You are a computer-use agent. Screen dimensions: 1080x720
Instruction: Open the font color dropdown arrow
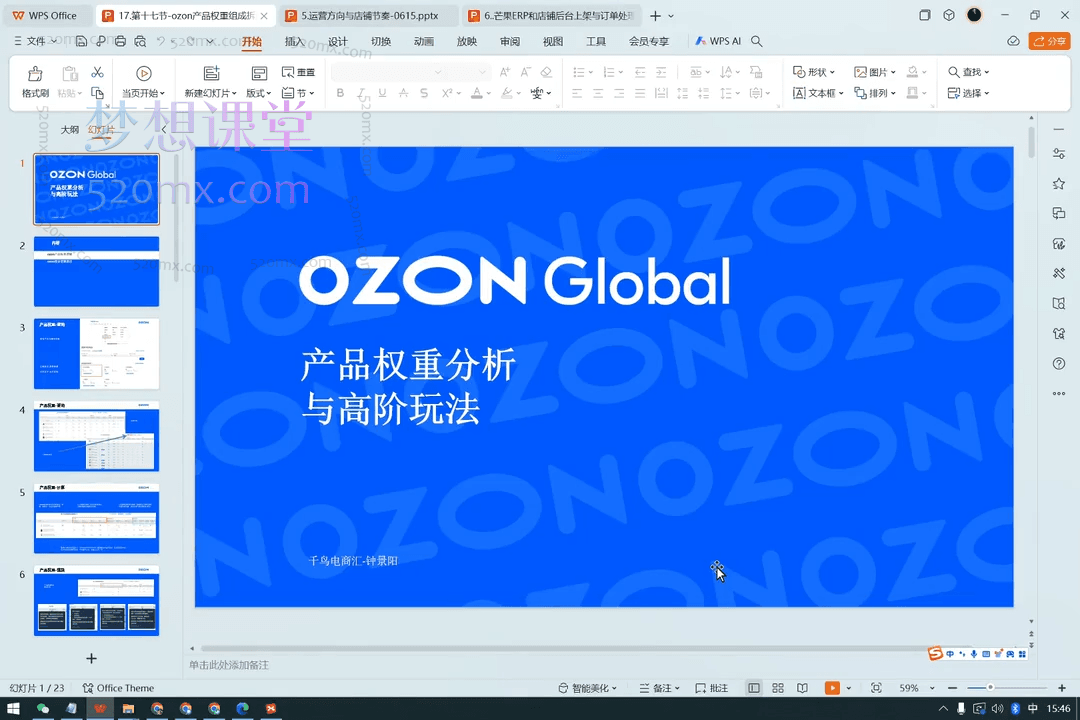487,92
